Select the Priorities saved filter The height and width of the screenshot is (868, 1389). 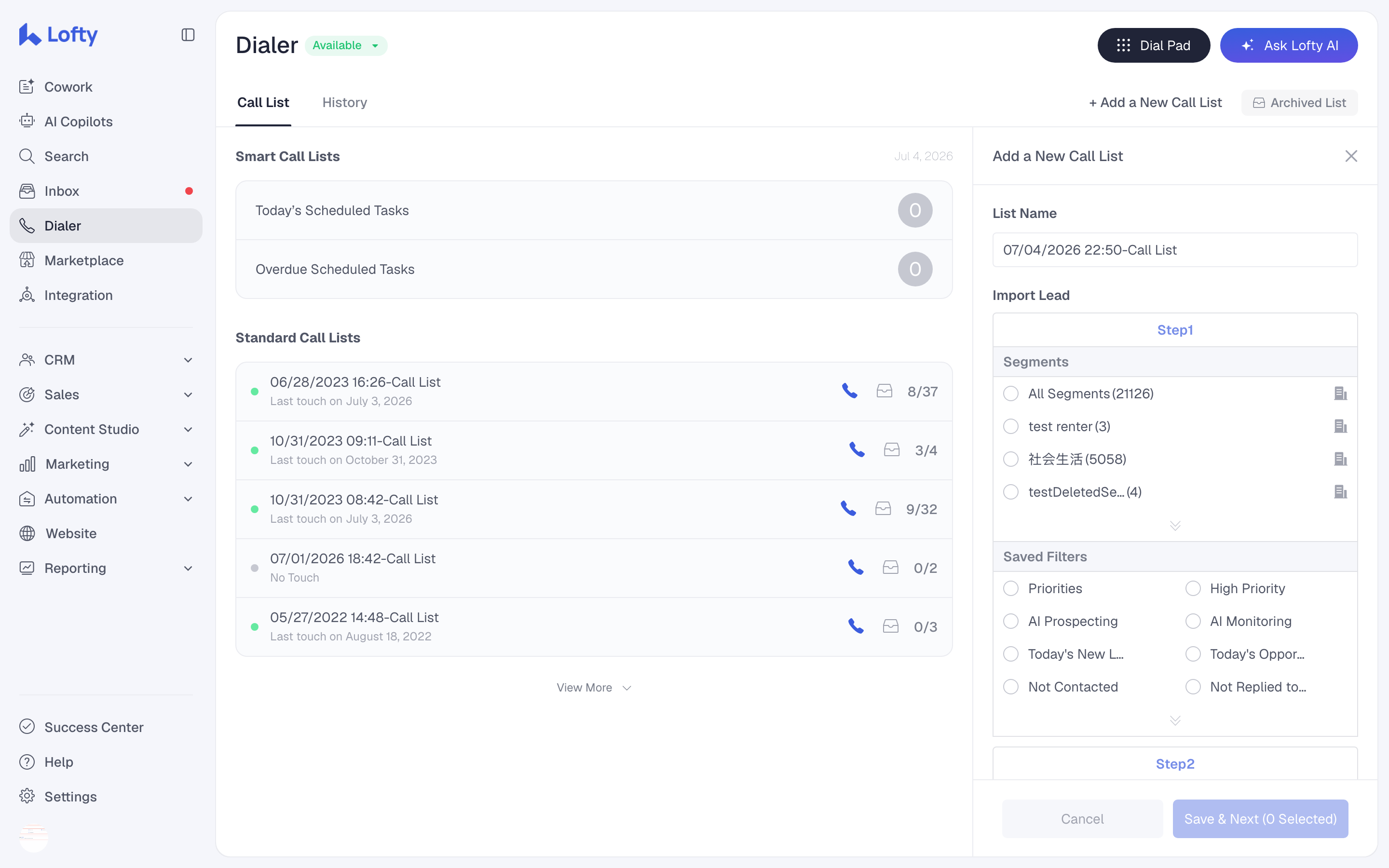(x=1011, y=588)
